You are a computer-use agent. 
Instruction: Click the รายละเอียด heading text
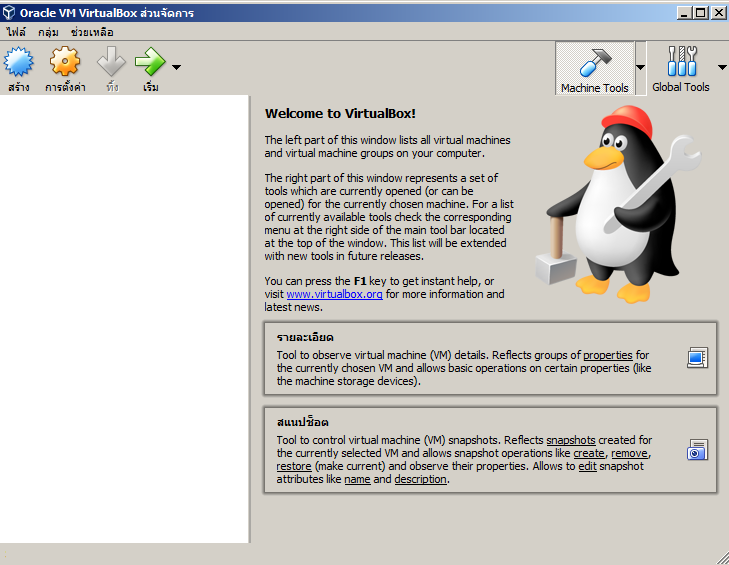click(x=305, y=337)
